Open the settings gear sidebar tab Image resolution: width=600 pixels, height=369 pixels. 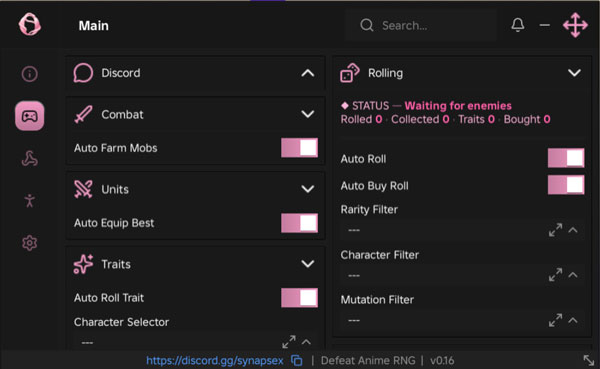coord(29,243)
